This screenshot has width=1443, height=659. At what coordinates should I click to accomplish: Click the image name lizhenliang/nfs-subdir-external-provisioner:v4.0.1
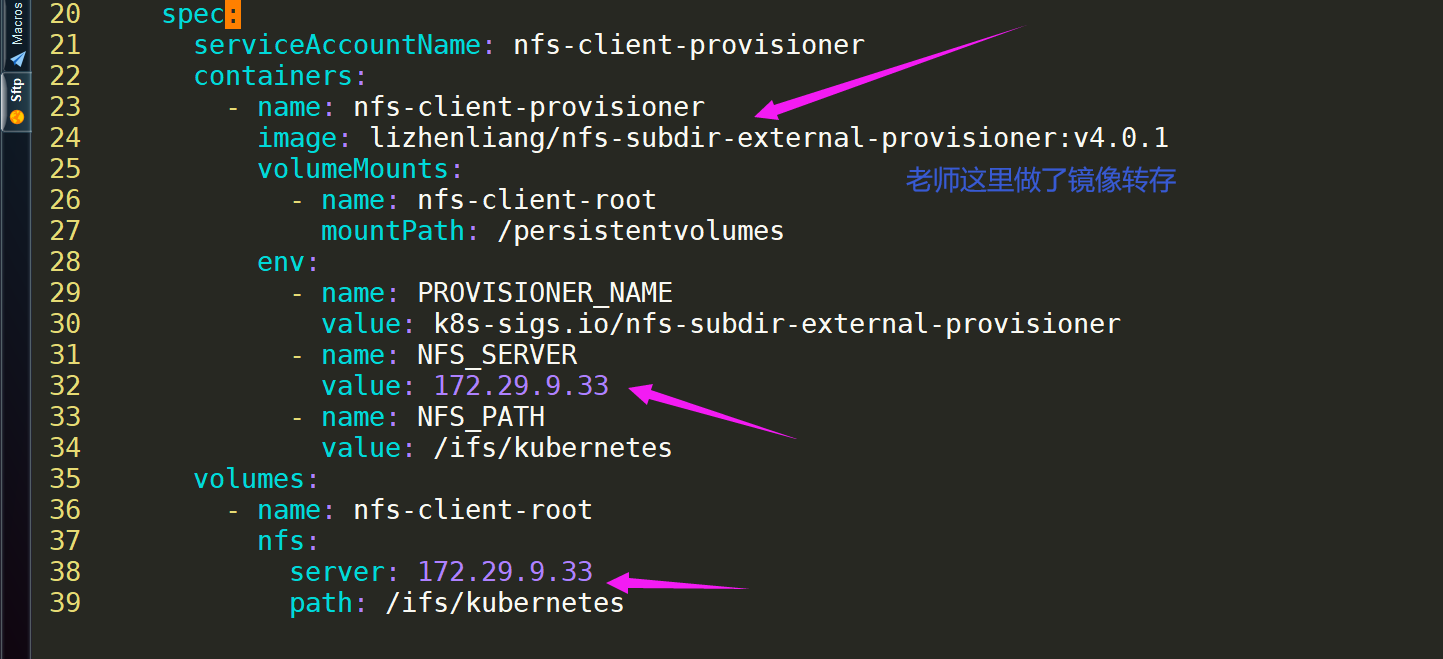[x=769, y=138]
